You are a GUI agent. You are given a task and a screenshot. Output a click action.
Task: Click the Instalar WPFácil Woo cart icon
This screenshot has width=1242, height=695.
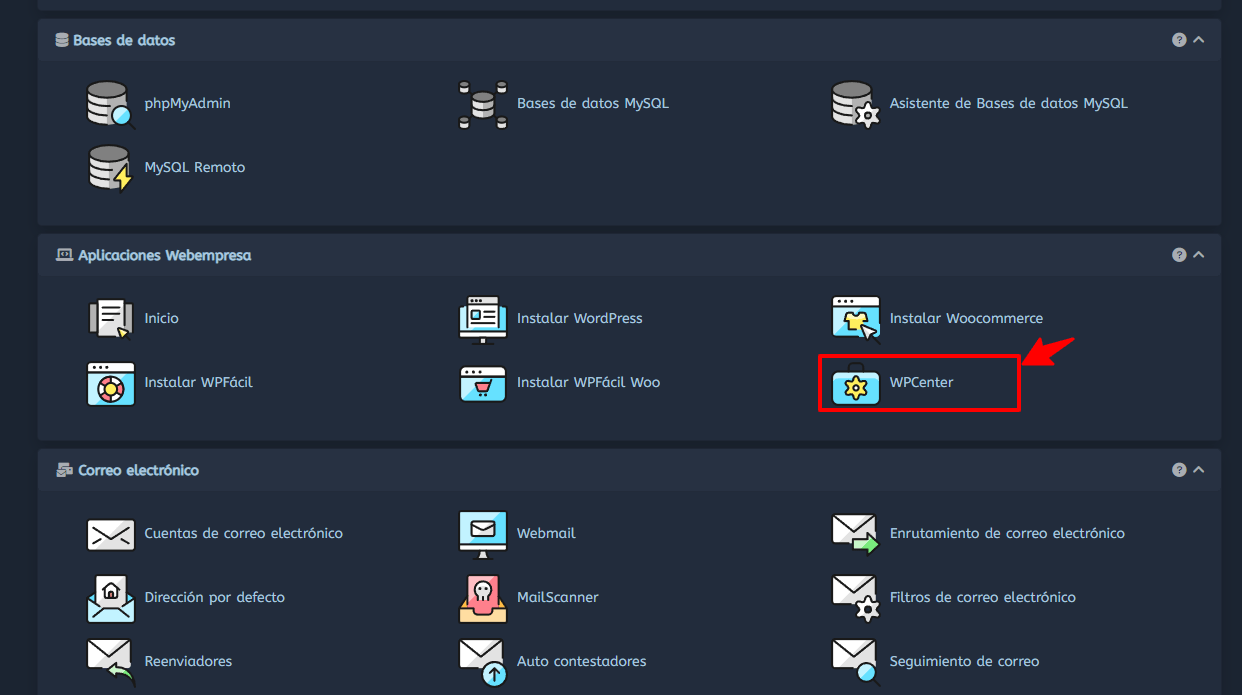(483, 383)
